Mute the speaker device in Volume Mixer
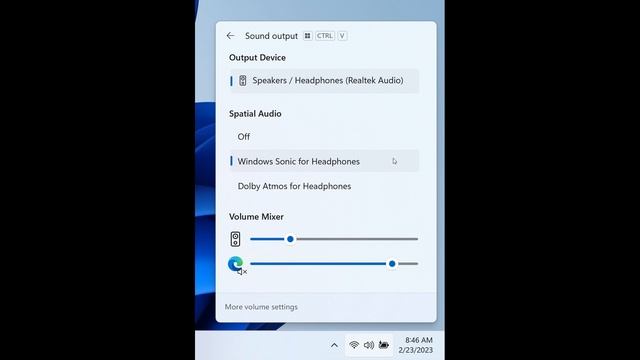640x360 pixels. click(x=236, y=239)
